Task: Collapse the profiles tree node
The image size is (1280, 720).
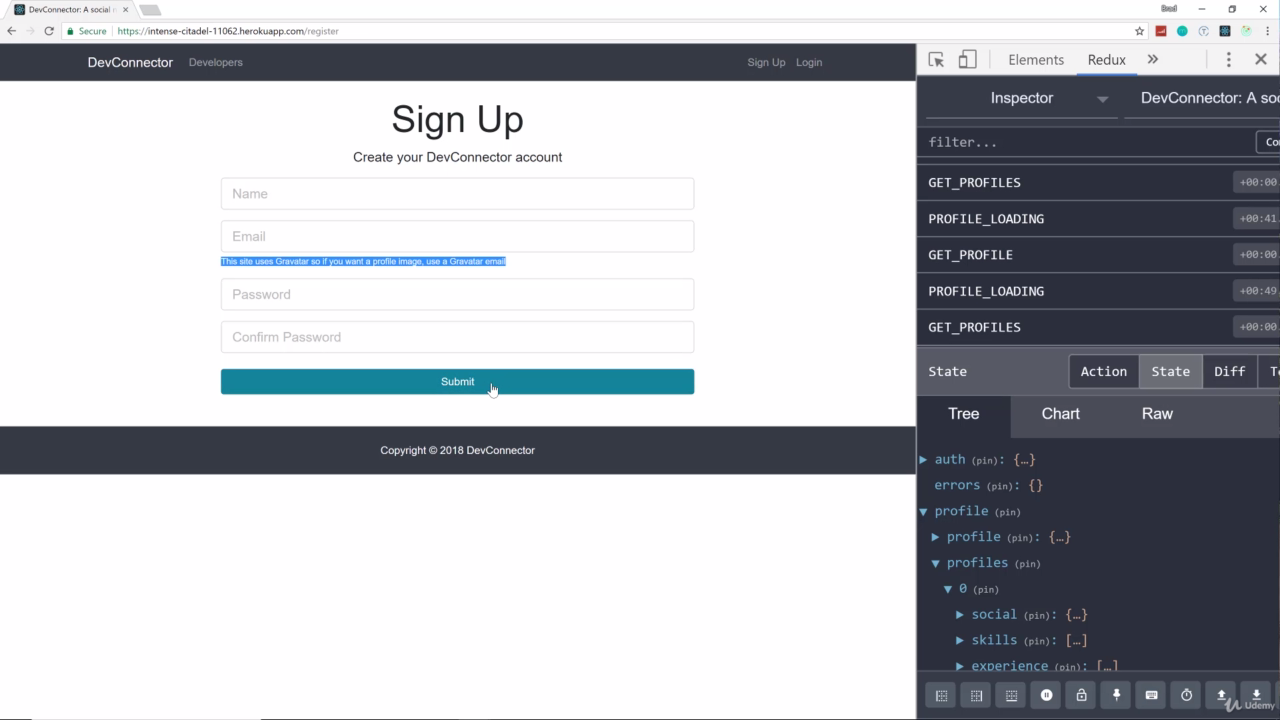Action: pos(936,563)
